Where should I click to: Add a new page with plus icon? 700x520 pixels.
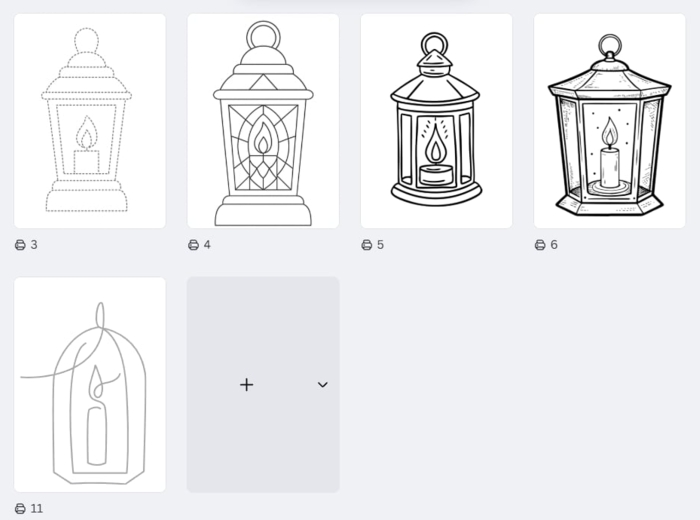pyautogui.click(x=246, y=385)
